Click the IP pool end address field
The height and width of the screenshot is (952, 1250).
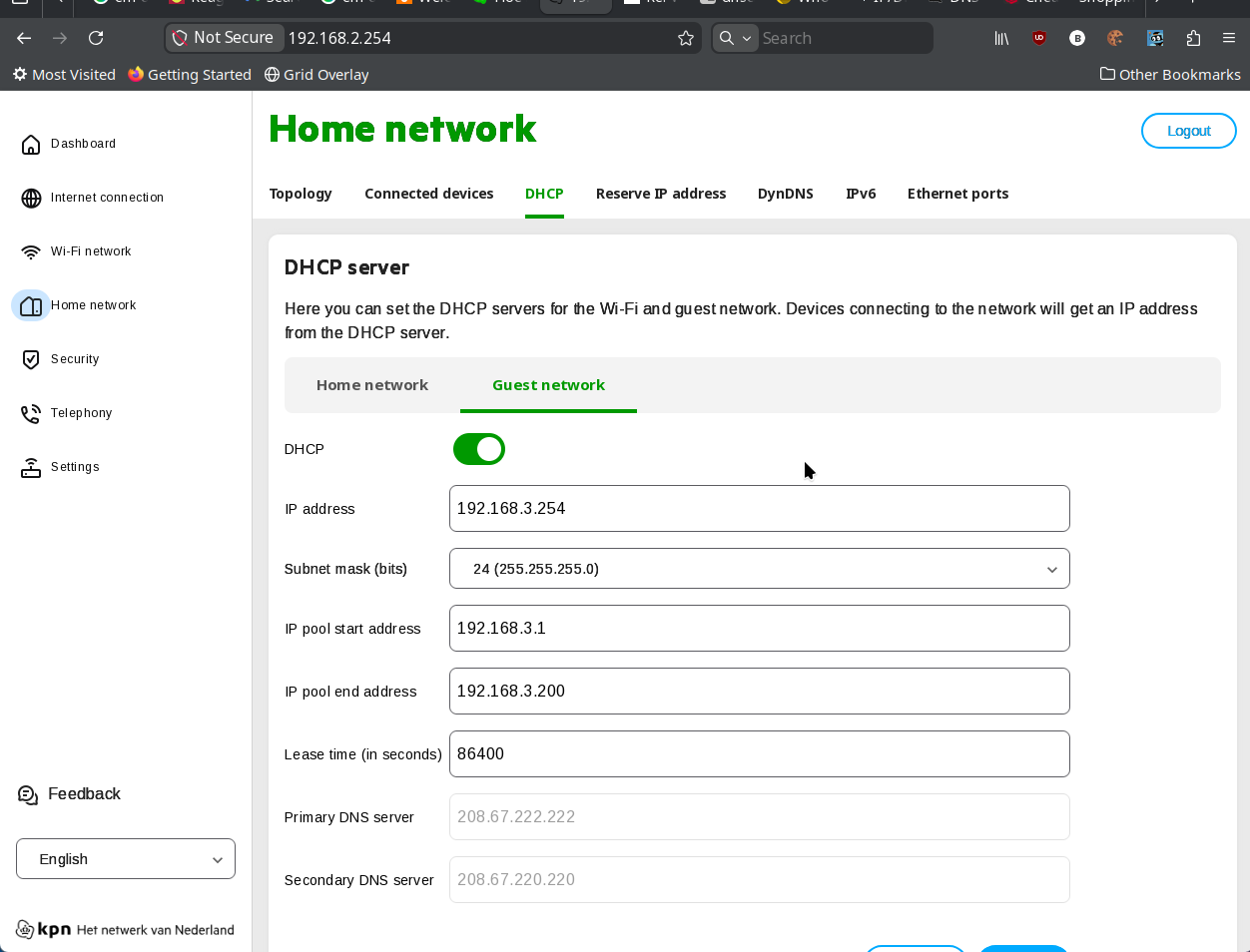point(760,692)
